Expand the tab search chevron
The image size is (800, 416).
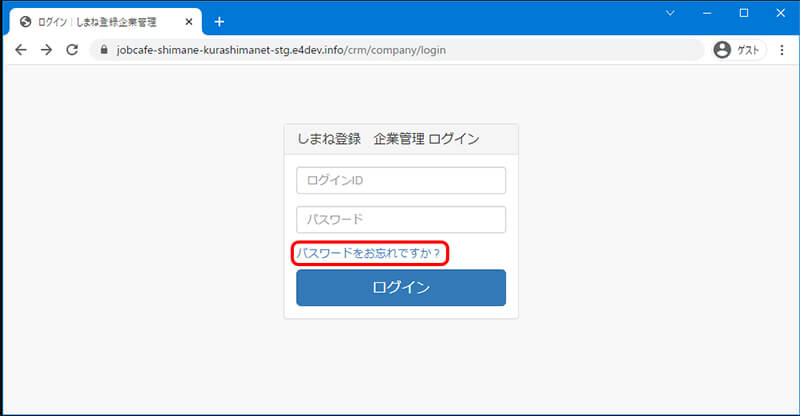tap(669, 13)
